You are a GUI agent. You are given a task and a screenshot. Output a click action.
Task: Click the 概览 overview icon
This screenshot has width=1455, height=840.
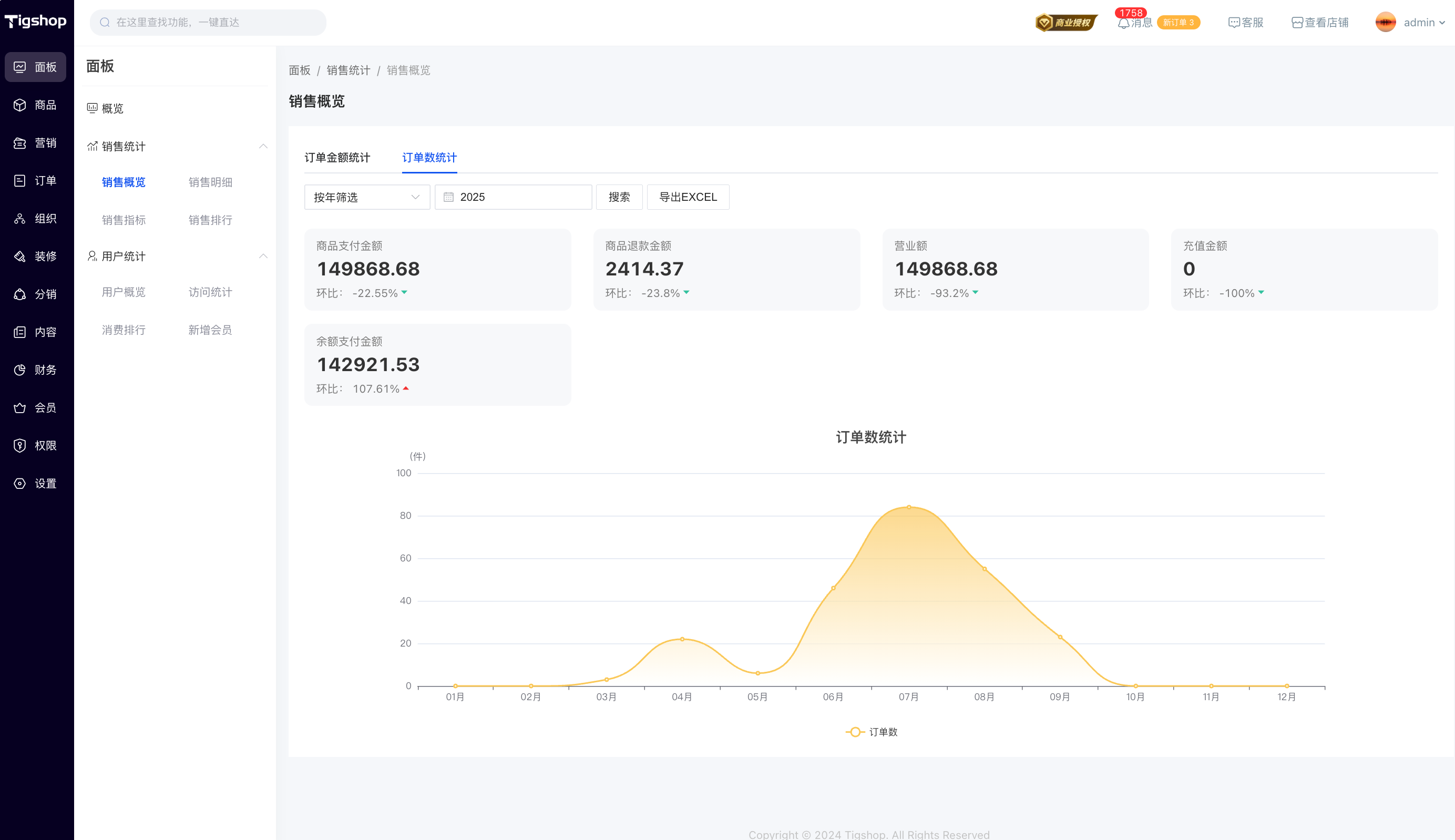[93, 108]
